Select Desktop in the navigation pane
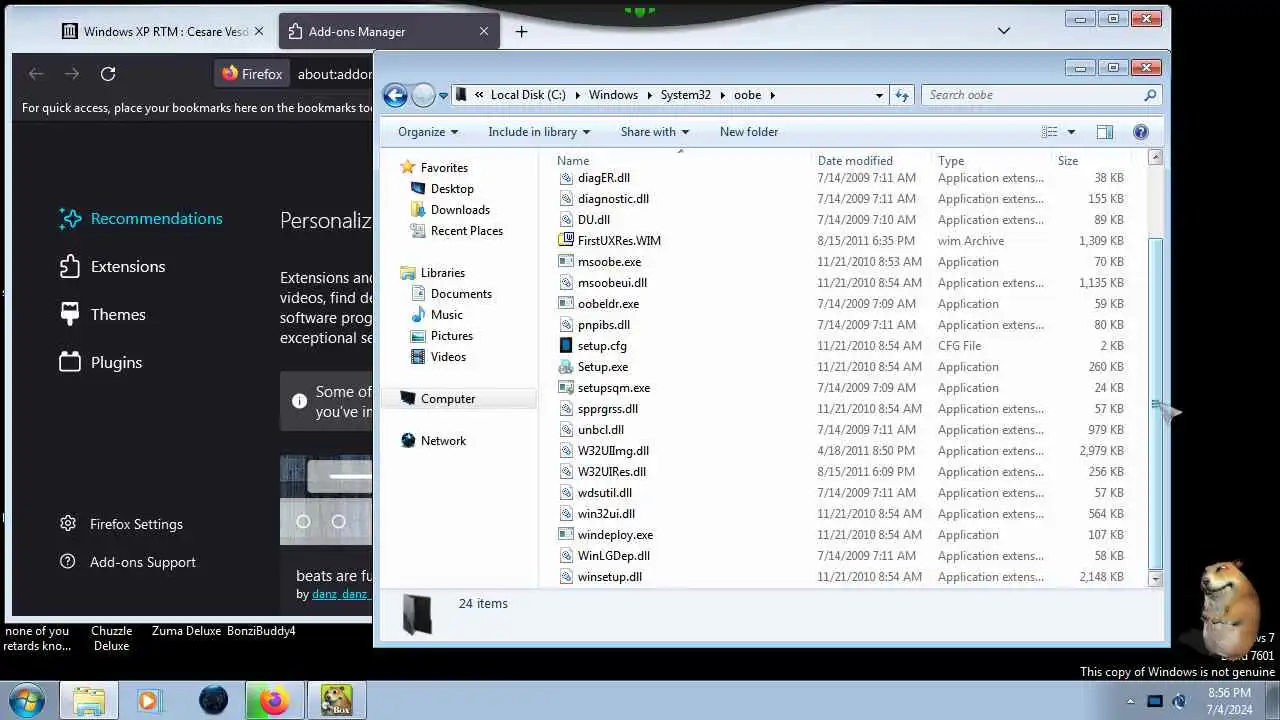1280x720 pixels. click(x=452, y=189)
